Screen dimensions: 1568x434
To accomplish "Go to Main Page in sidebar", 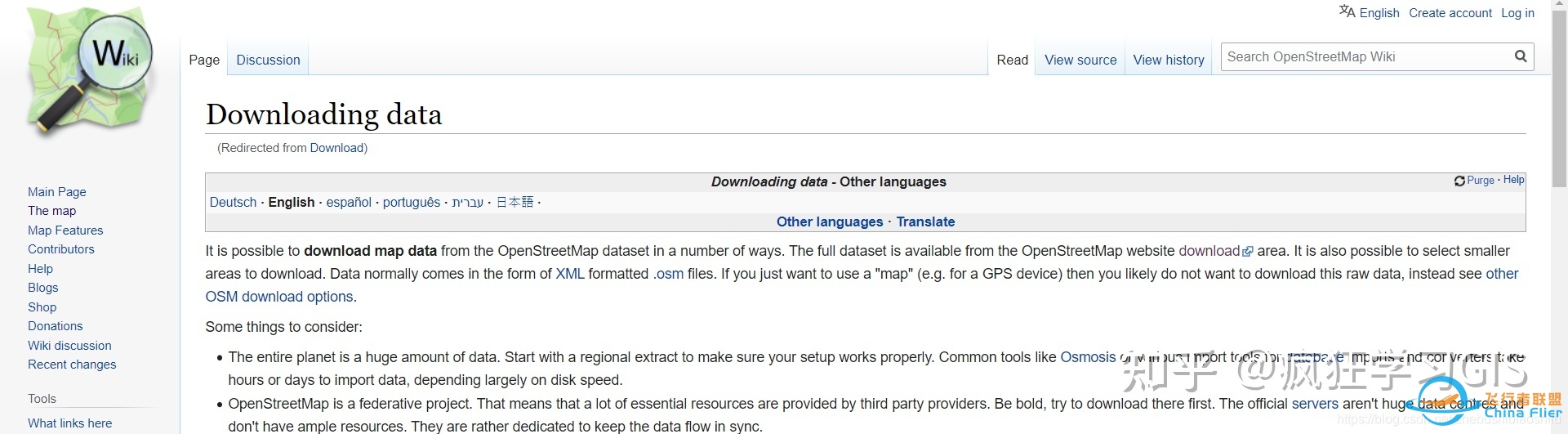I will coord(56,191).
